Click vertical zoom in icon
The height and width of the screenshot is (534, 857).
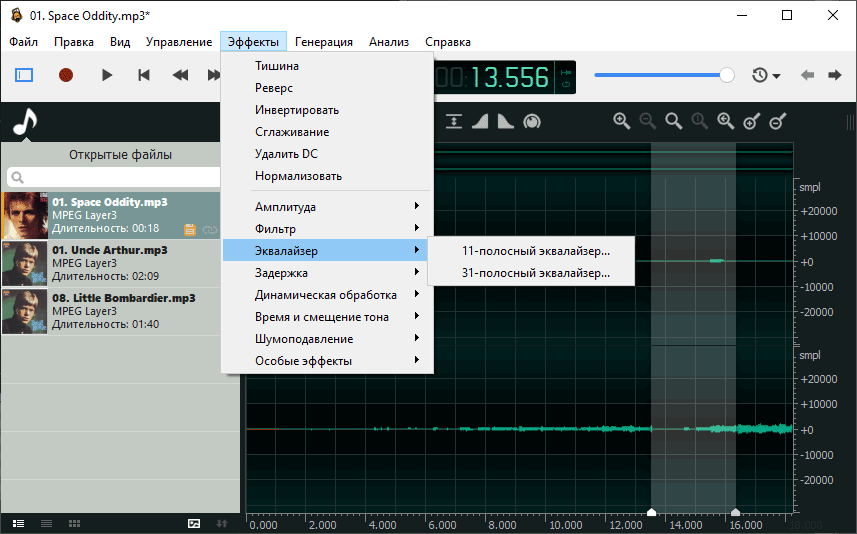click(x=752, y=121)
